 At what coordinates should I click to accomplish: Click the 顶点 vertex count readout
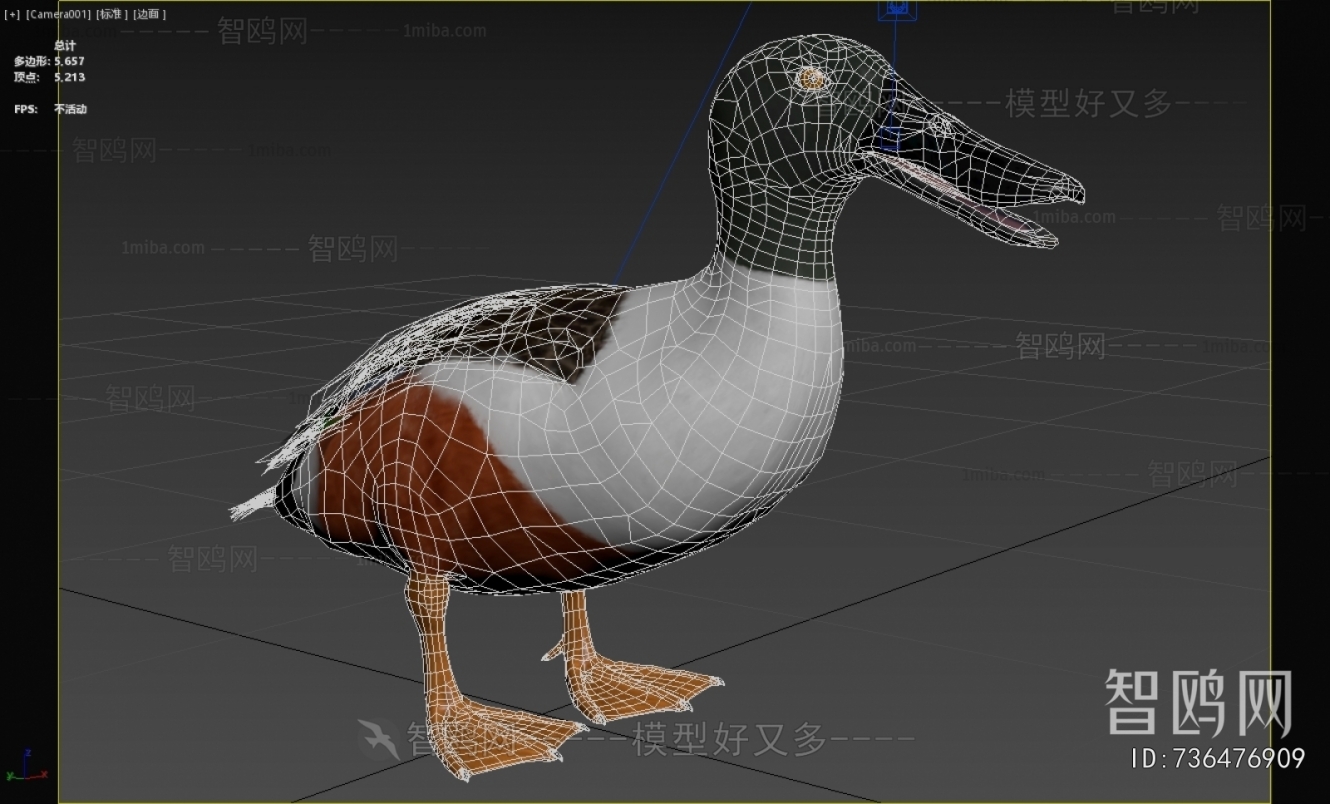tap(50, 74)
